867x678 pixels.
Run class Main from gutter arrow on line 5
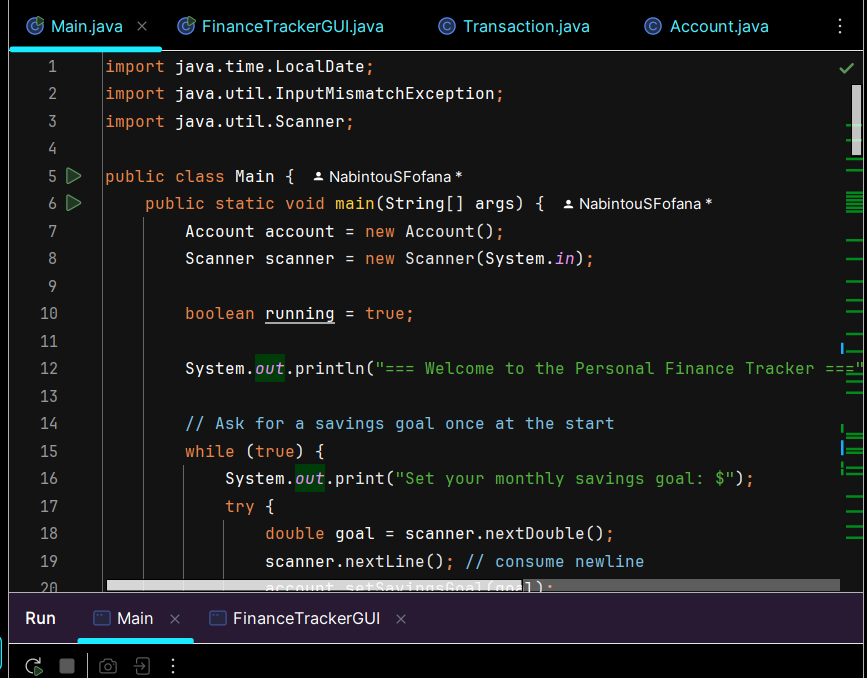74,176
